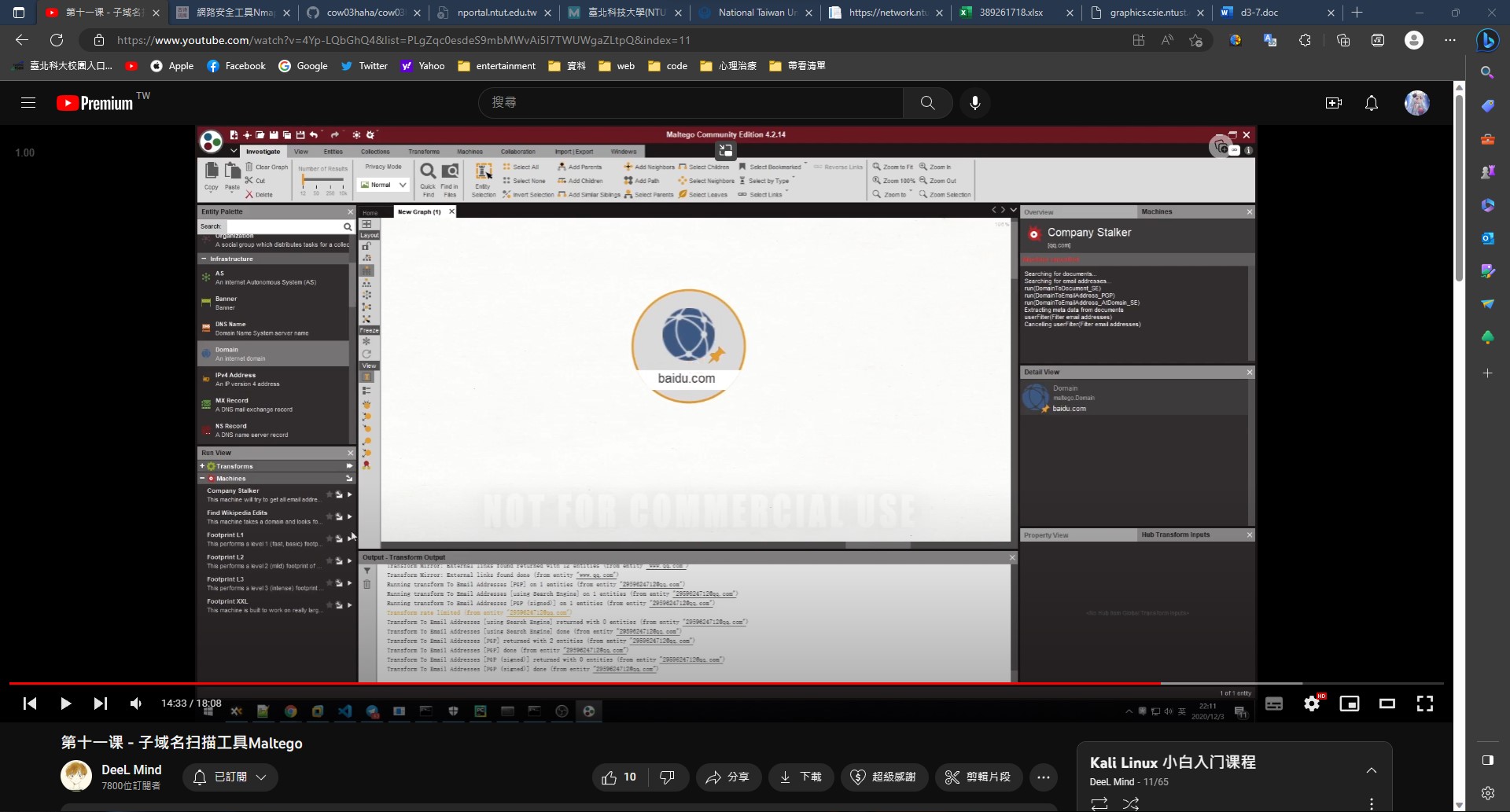Viewport: 1510px width, 812px height.
Task: Skip to the next video in playlist
Action: 101,704
